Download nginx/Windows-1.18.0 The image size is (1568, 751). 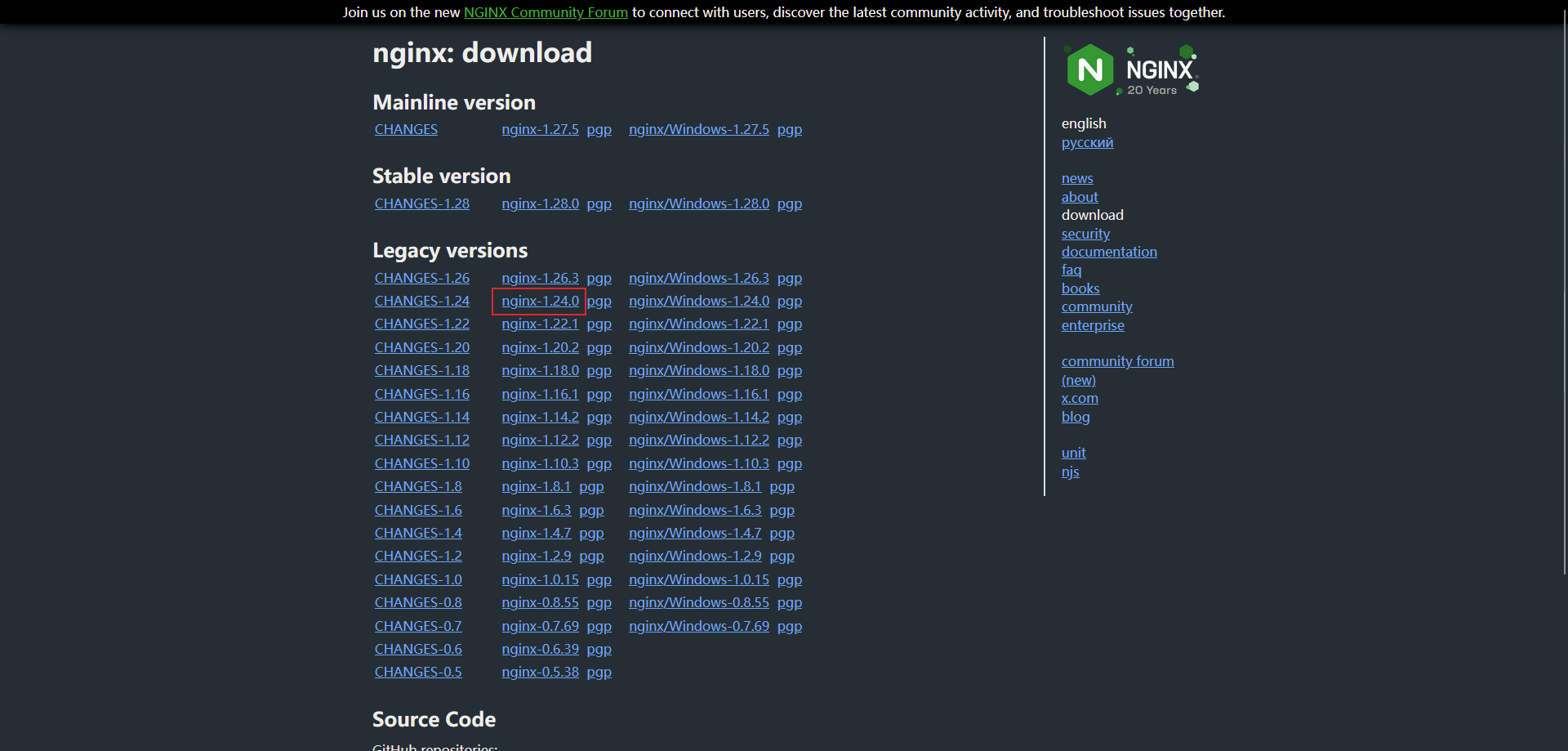tap(699, 370)
